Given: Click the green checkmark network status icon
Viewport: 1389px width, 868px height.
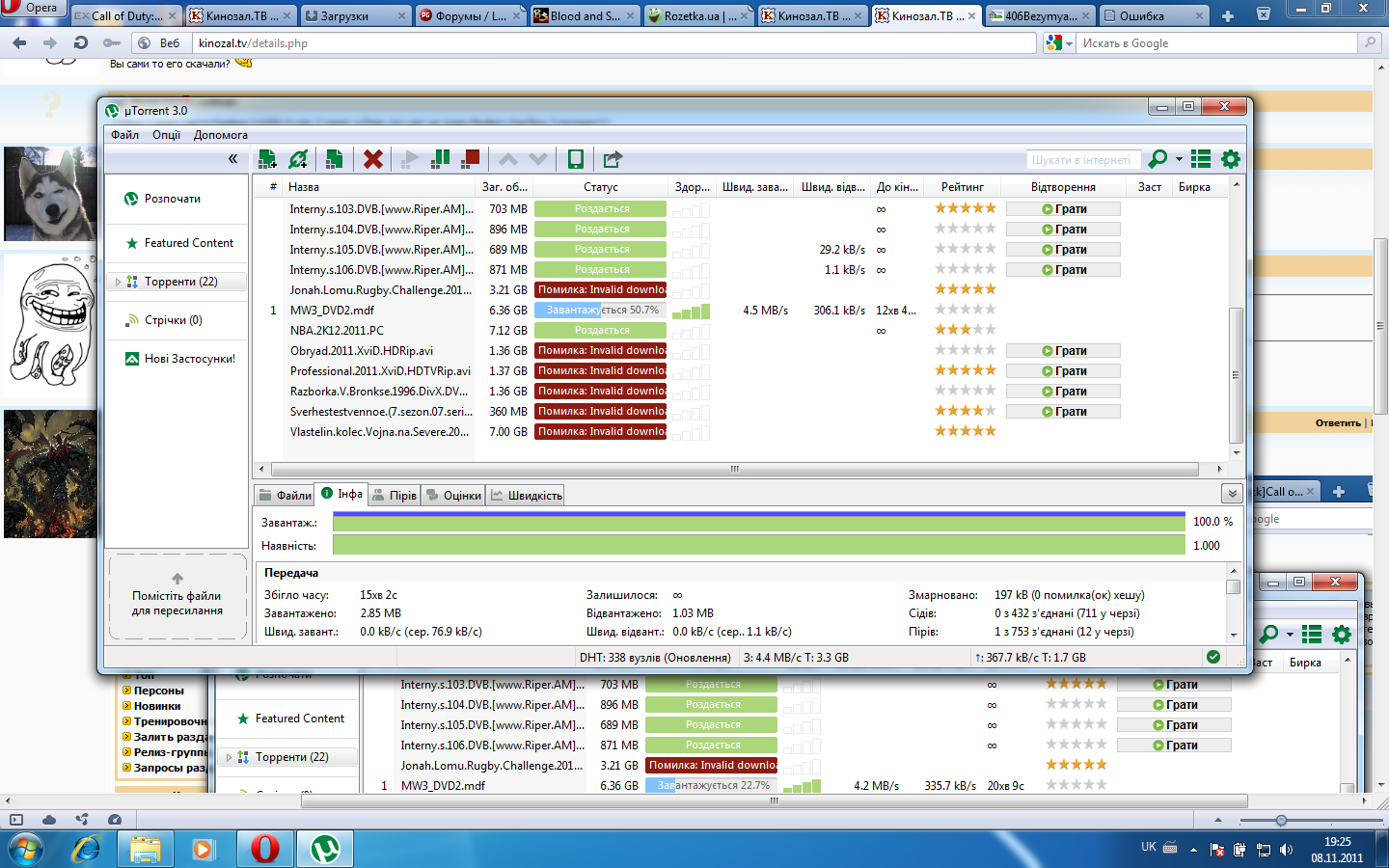Looking at the screenshot, I should coord(1213,657).
